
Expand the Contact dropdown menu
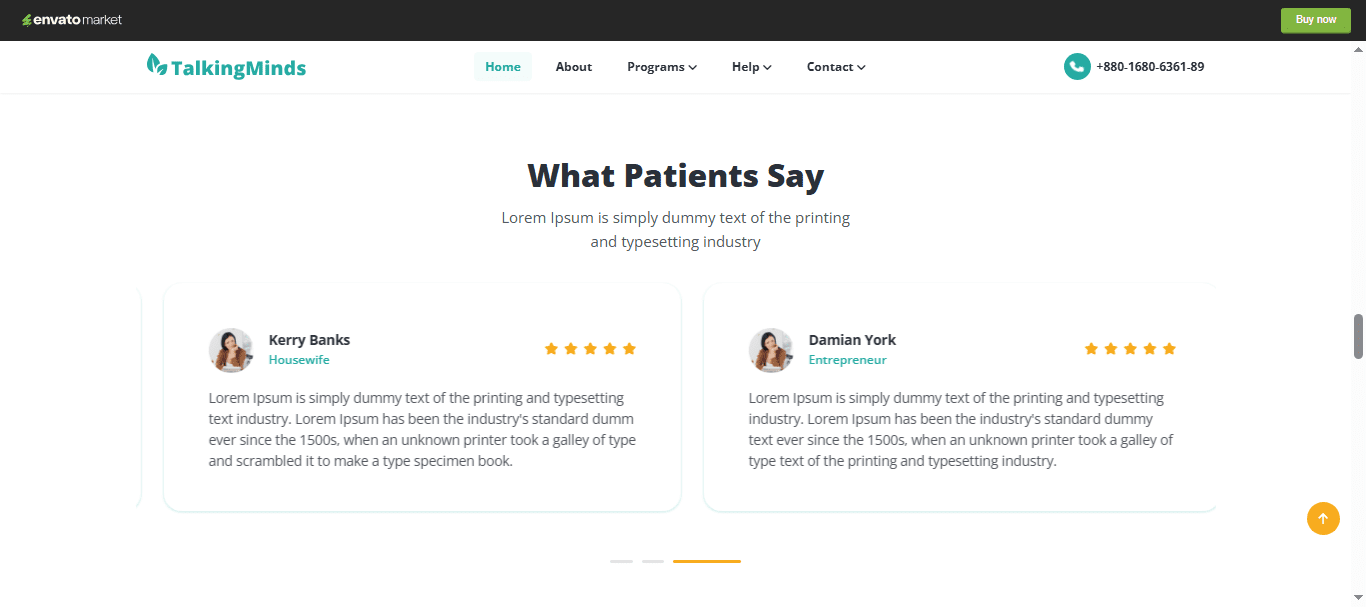pyautogui.click(x=836, y=67)
